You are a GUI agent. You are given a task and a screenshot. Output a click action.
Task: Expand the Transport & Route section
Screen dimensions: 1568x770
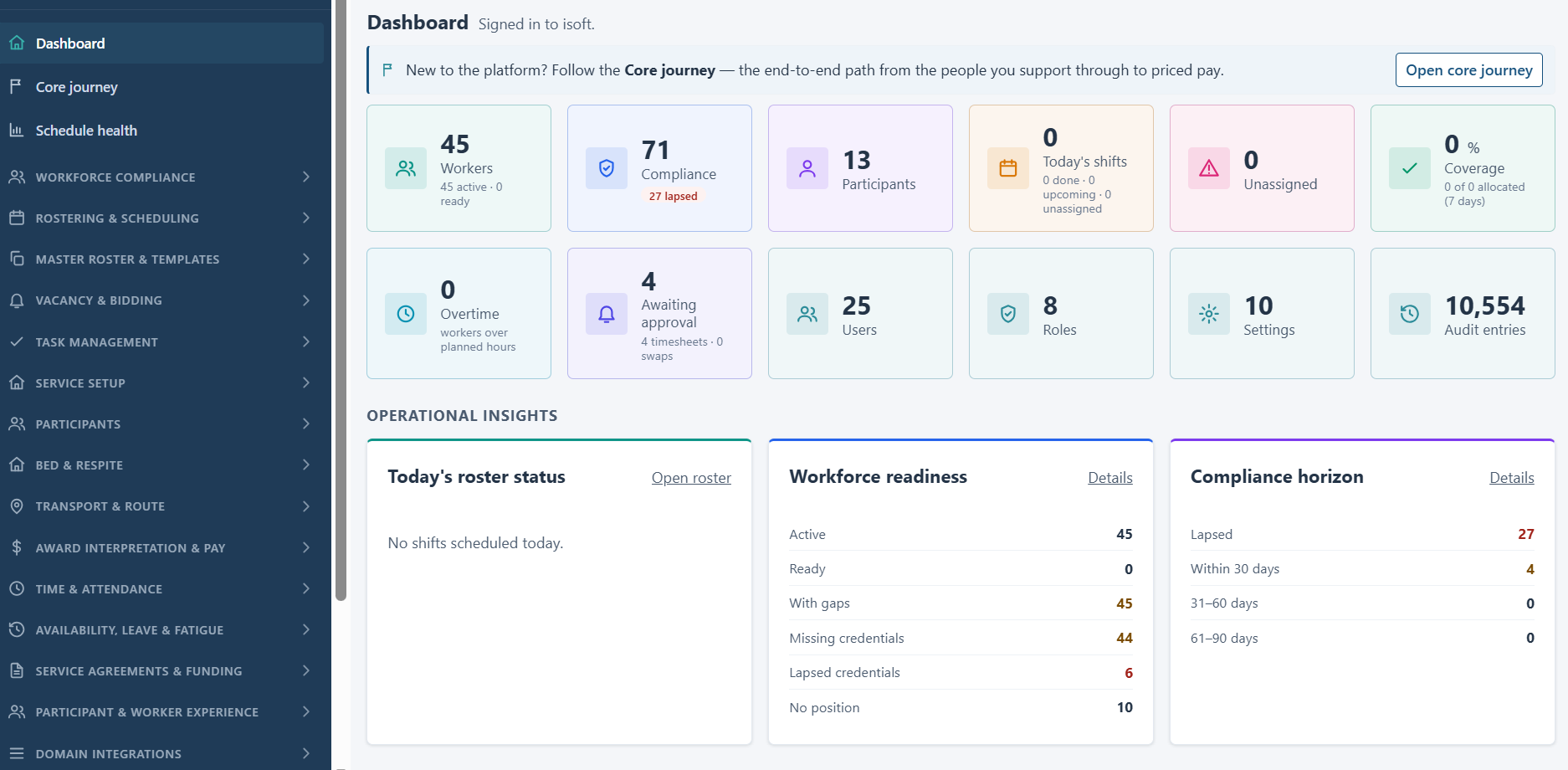click(161, 506)
